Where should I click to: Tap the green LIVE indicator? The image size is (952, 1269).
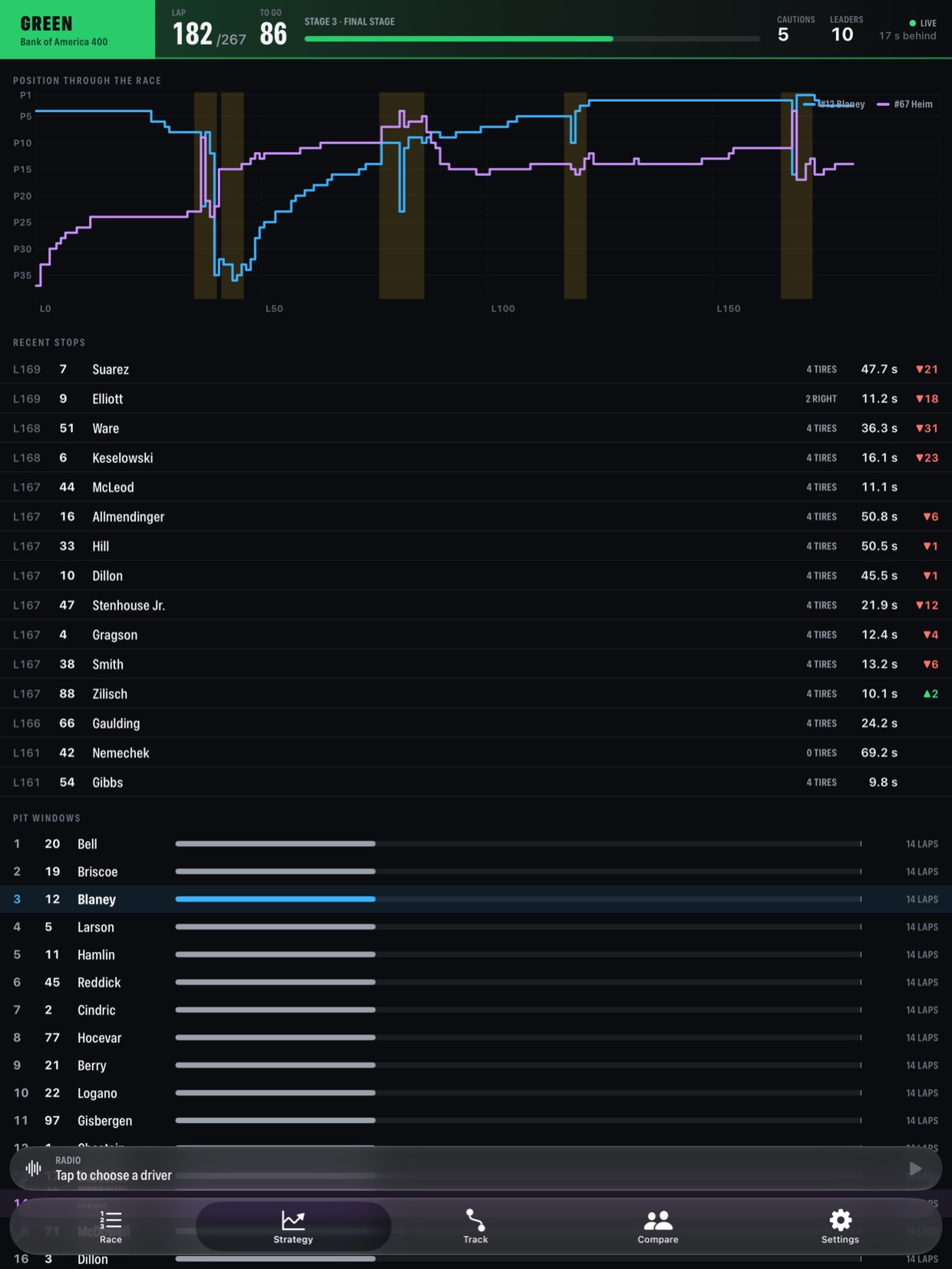(923, 23)
